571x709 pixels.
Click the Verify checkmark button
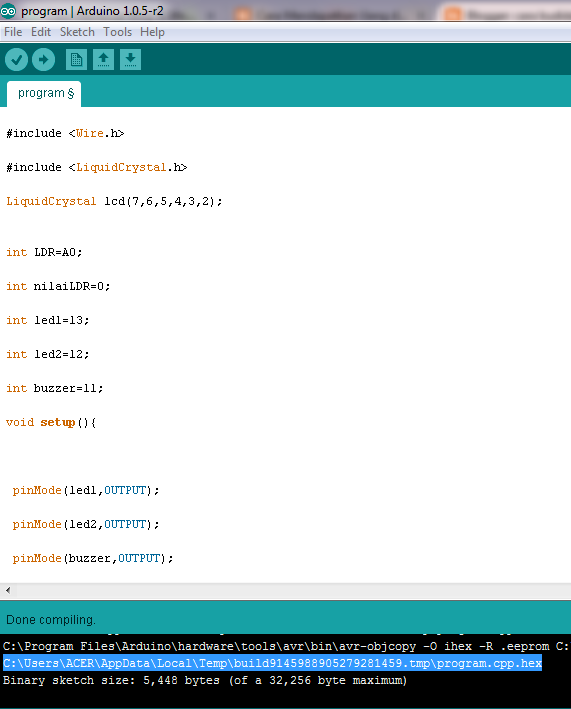[16, 60]
